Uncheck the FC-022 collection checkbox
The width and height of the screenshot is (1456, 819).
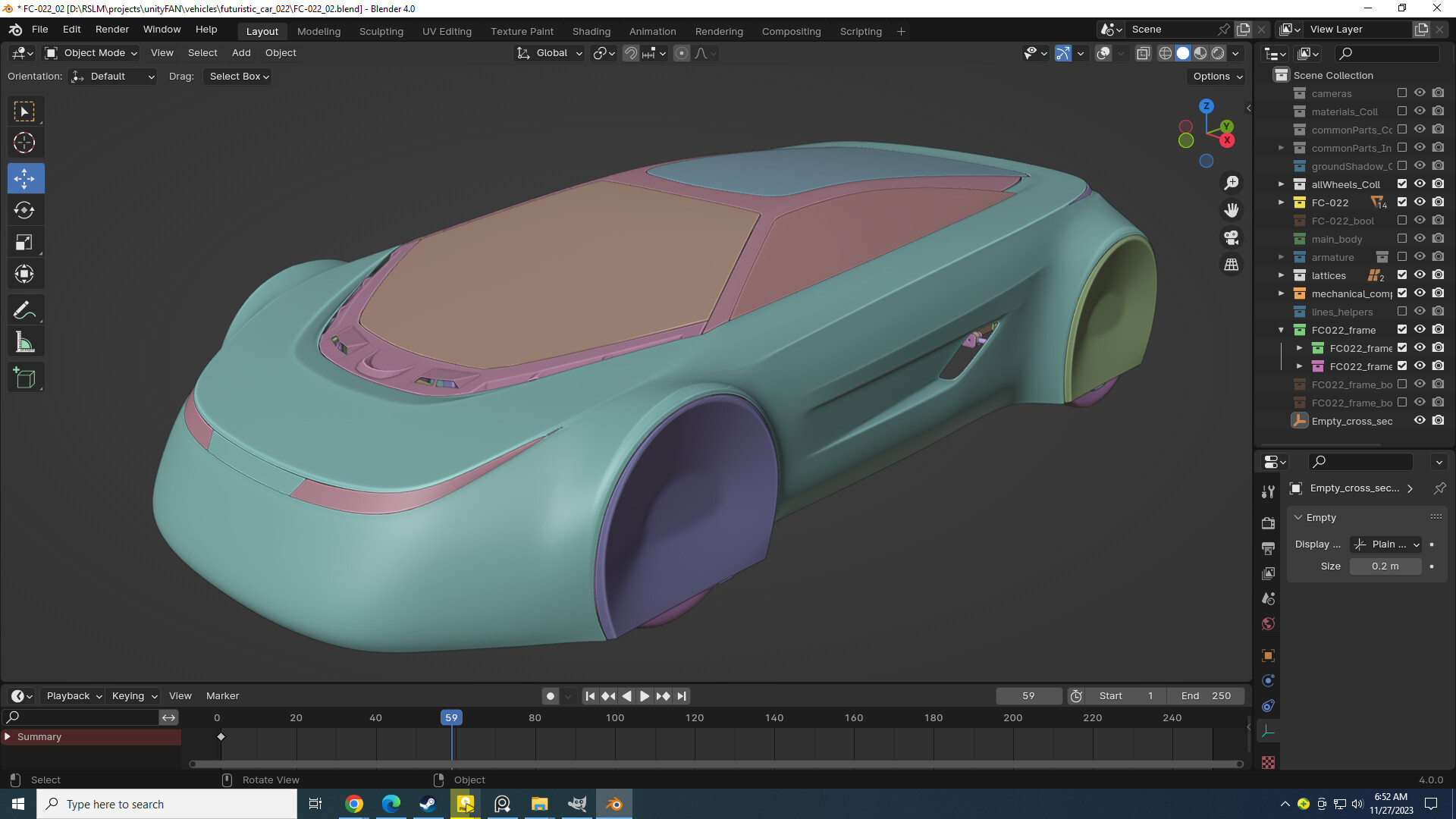coord(1402,202)
